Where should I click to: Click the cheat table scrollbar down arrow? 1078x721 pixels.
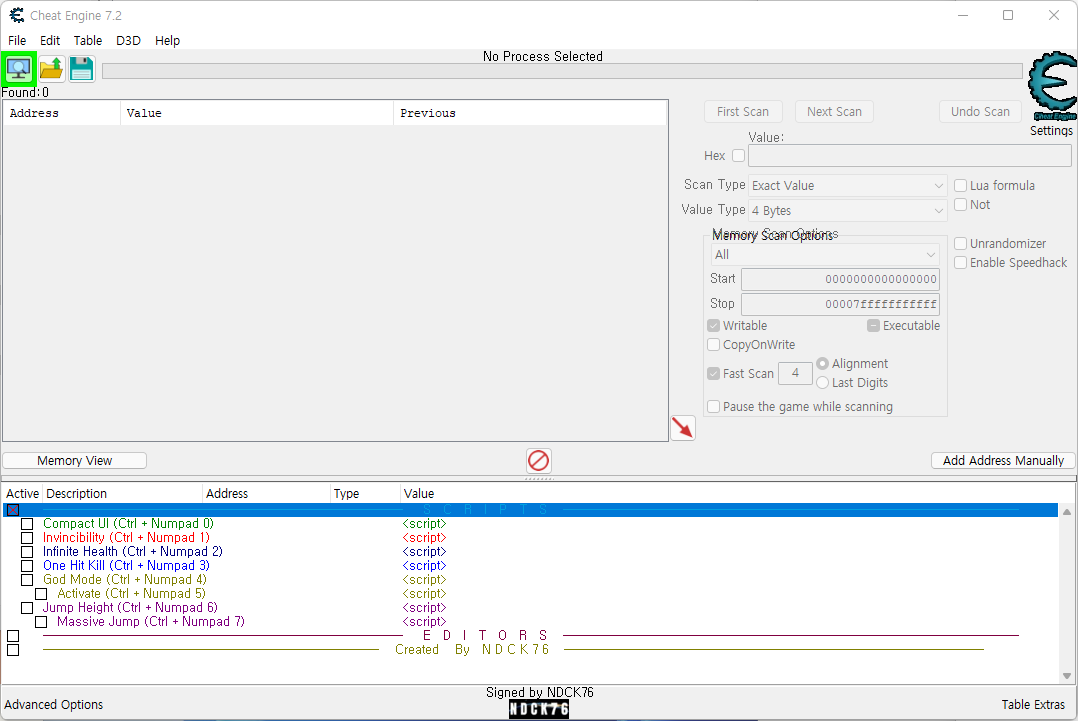pyautogui.click(x=1066, y=676)
